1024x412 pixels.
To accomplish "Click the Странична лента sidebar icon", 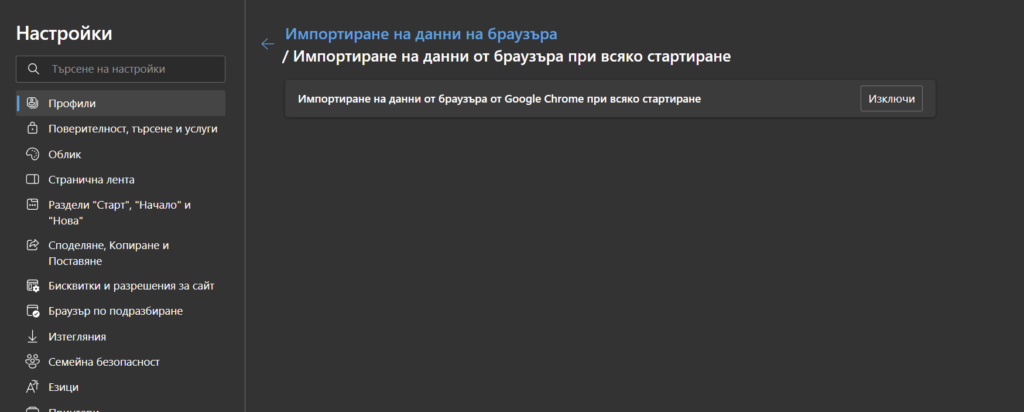I will [x=33, y=180].
